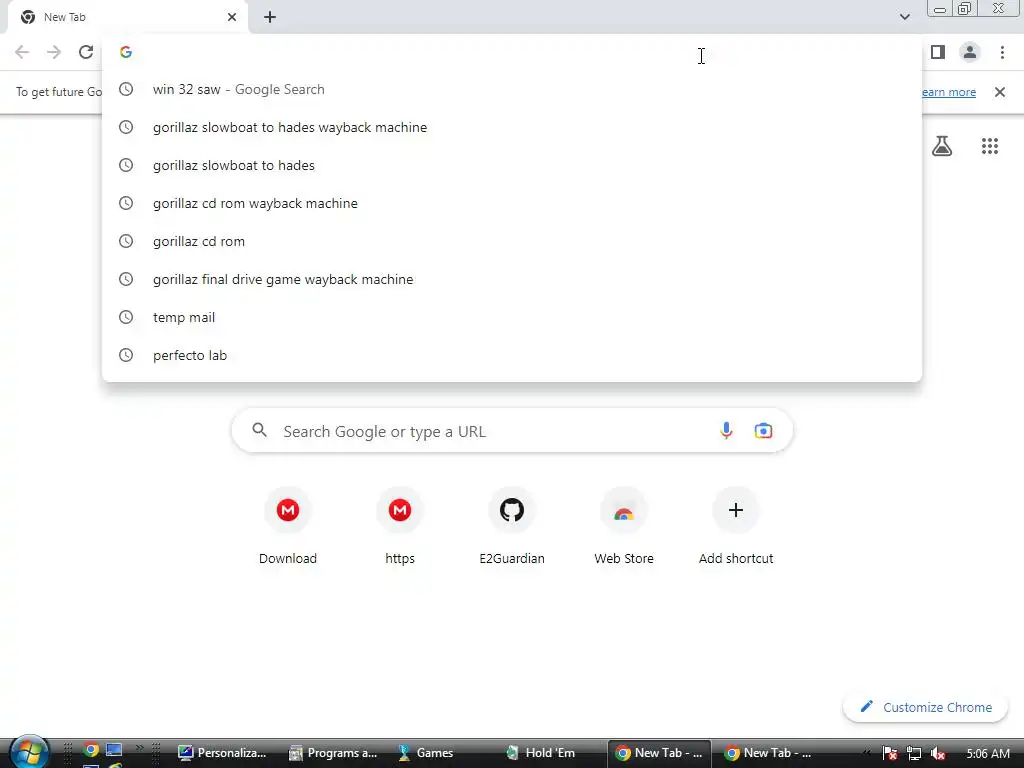Expand the Quick Launch overflow chevron
The height and width of the screenshot is (768, 1024).
[x=139, y=747]
